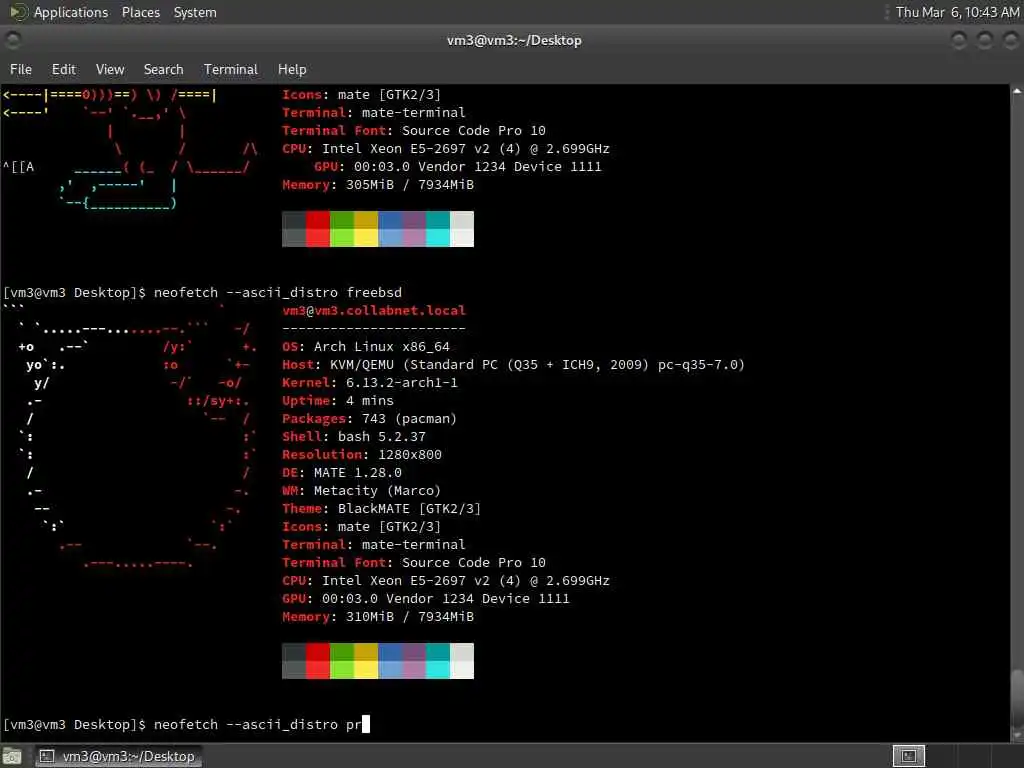Open the Help menu
Image resolution: width=1024 pixels, height=768 pixels.
point(292,69)
